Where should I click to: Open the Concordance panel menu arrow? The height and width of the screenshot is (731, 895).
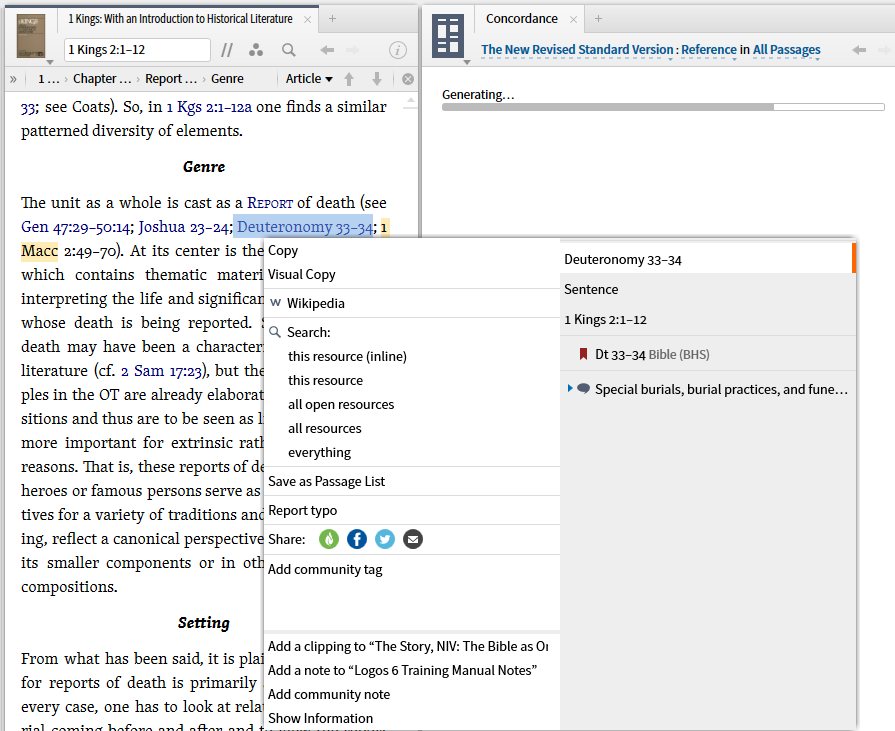click(x=467, y=62)
